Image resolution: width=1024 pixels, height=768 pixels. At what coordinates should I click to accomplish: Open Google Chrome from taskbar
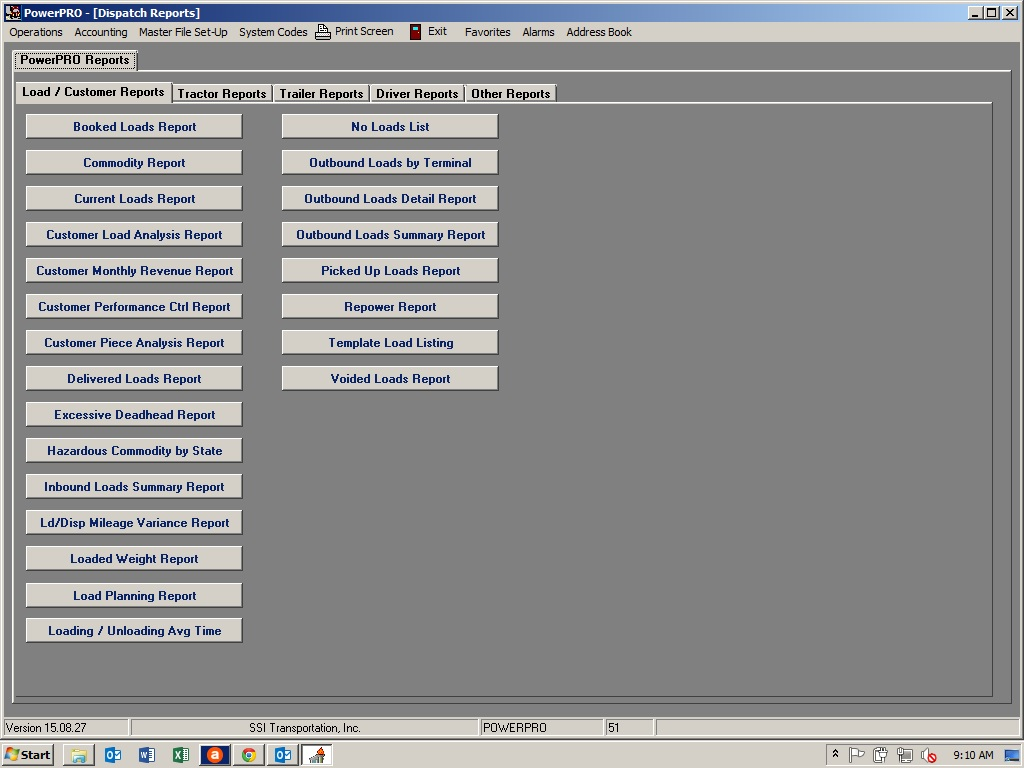click(249, 755)
